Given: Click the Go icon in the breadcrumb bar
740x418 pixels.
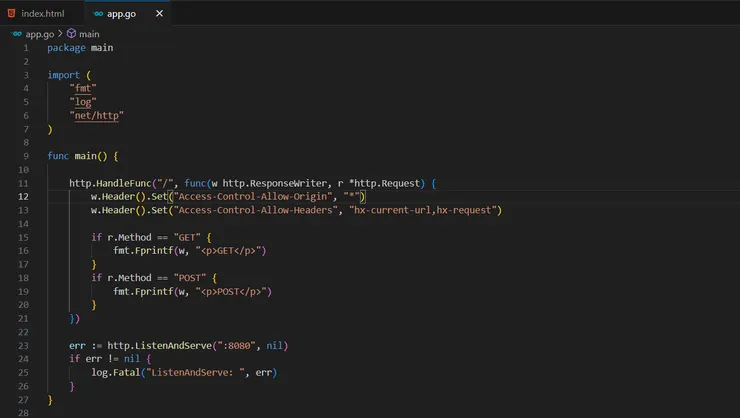Looking at the screenshot, I should (x=16, y=33).
